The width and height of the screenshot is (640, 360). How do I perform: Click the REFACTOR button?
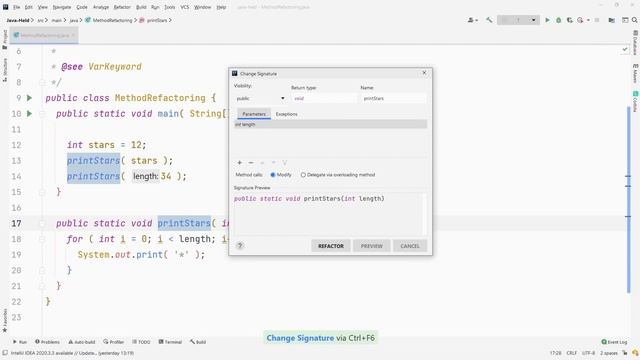click(331, 246)
